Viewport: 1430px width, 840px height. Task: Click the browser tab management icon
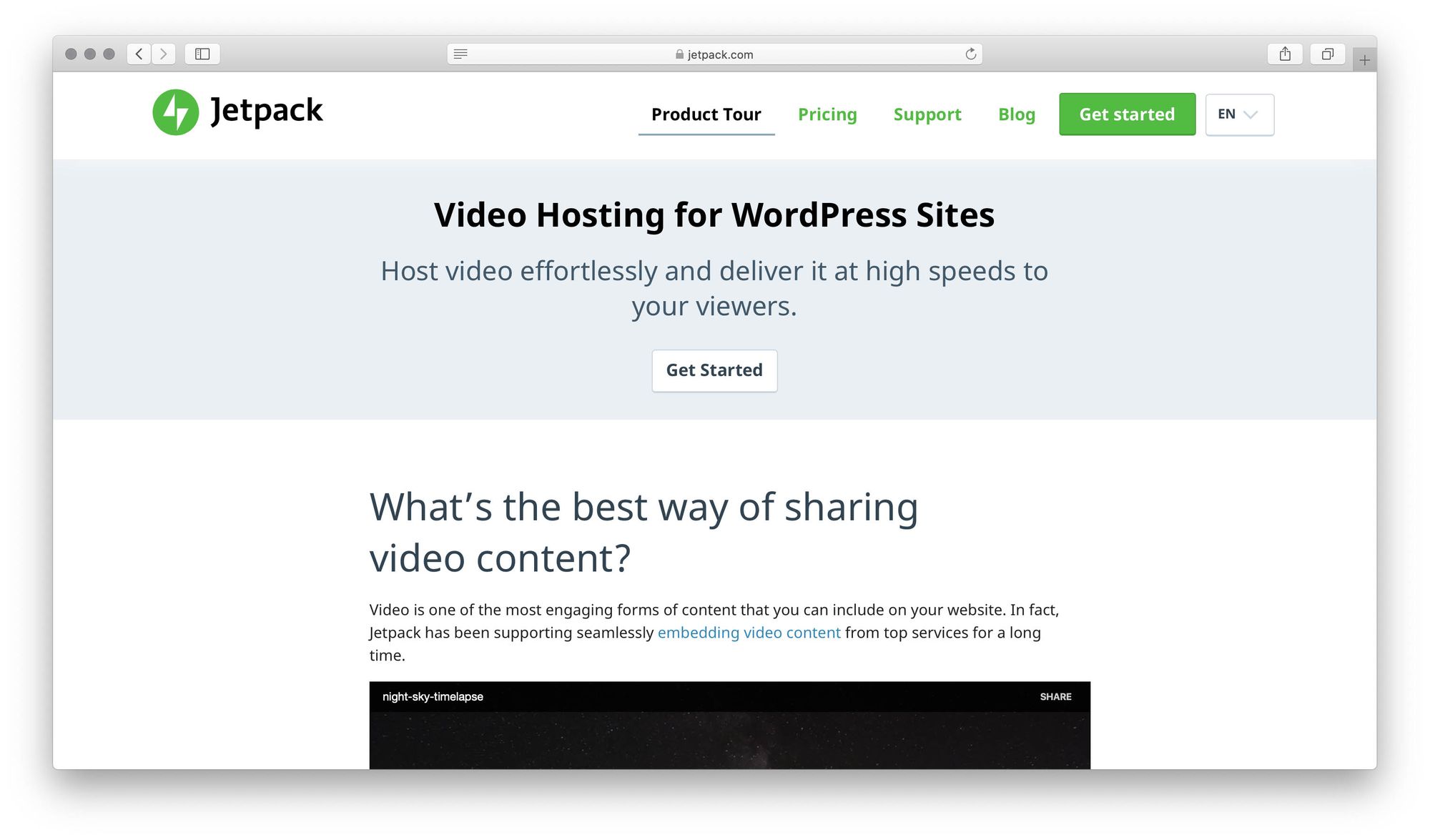[x=1327, y=54]
